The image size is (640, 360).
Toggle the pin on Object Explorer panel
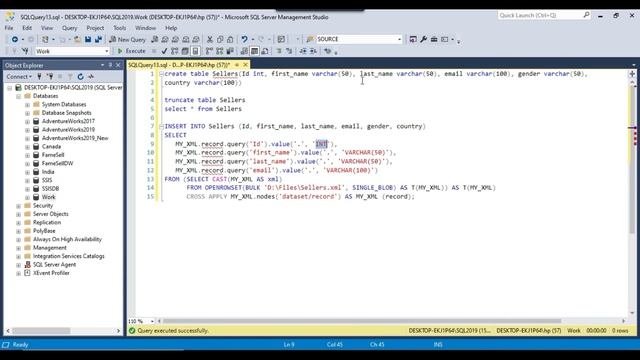(x=110, y=65)
